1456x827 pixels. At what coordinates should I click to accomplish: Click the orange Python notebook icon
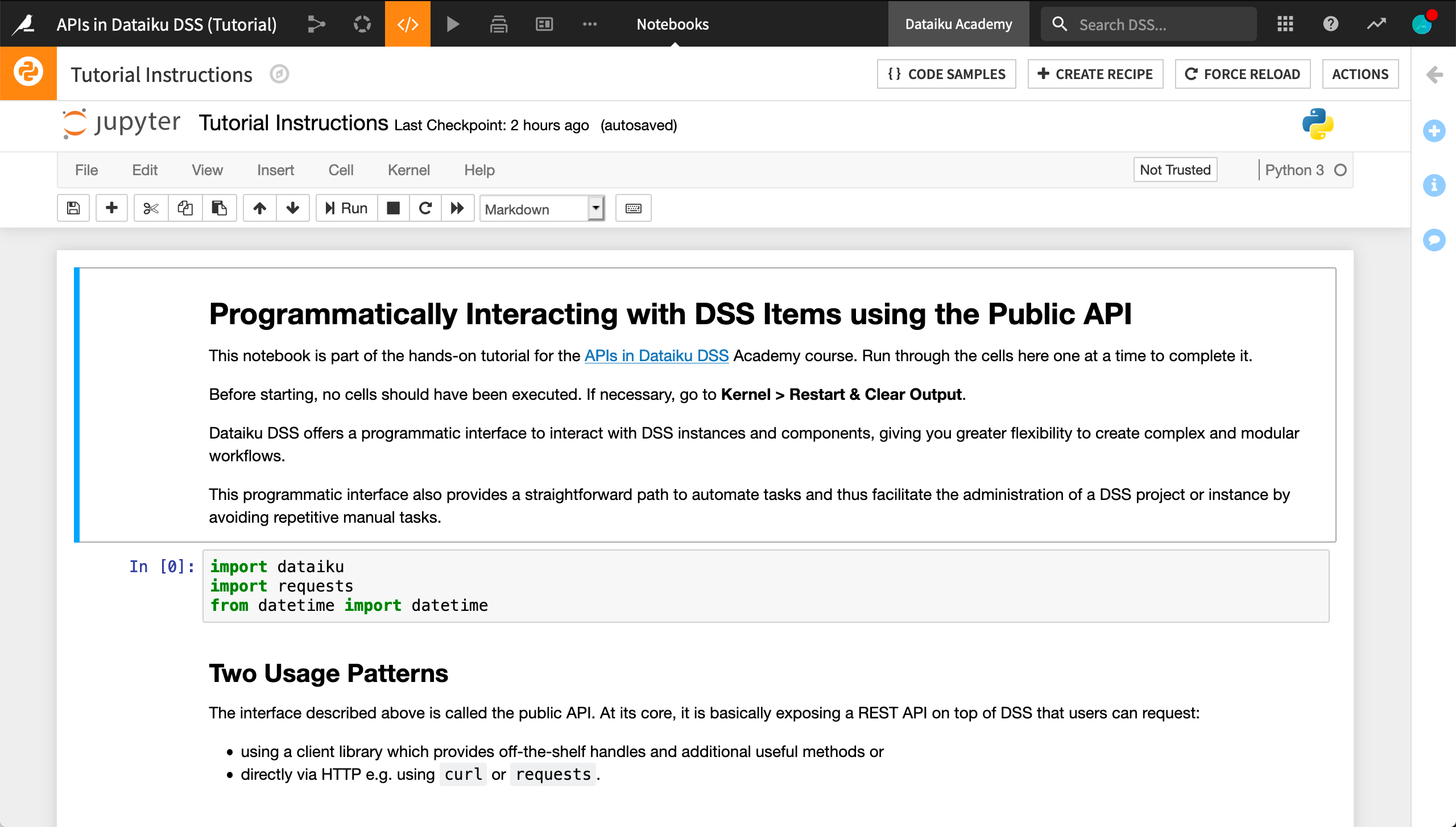click(28, 73)
